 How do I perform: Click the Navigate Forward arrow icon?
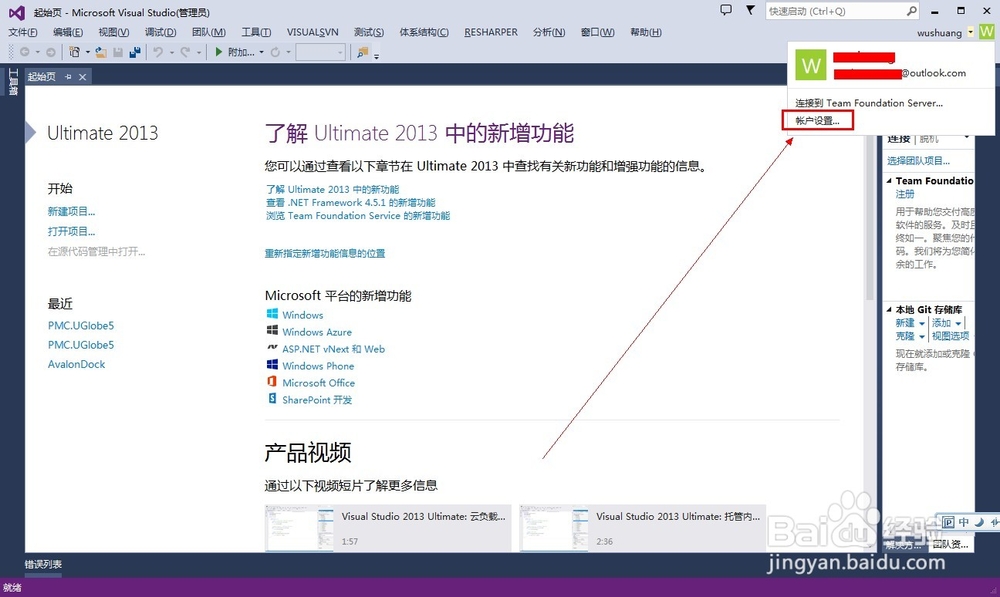[50, 52]
